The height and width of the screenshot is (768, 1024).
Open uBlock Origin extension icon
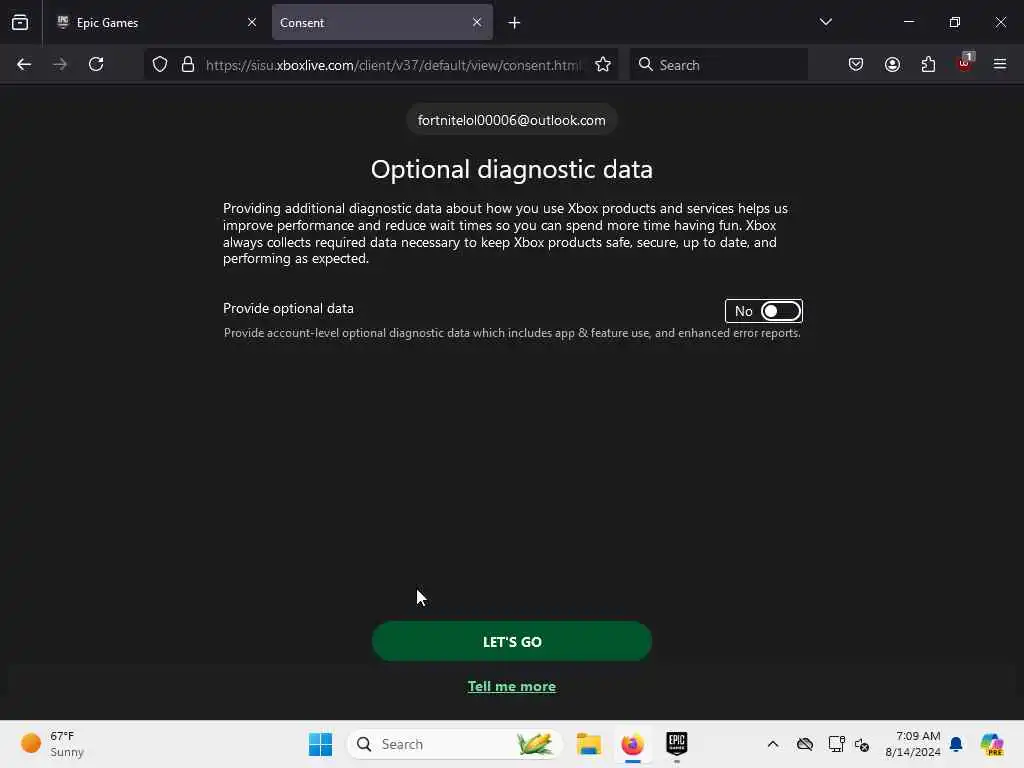click(x=965, y=63)
